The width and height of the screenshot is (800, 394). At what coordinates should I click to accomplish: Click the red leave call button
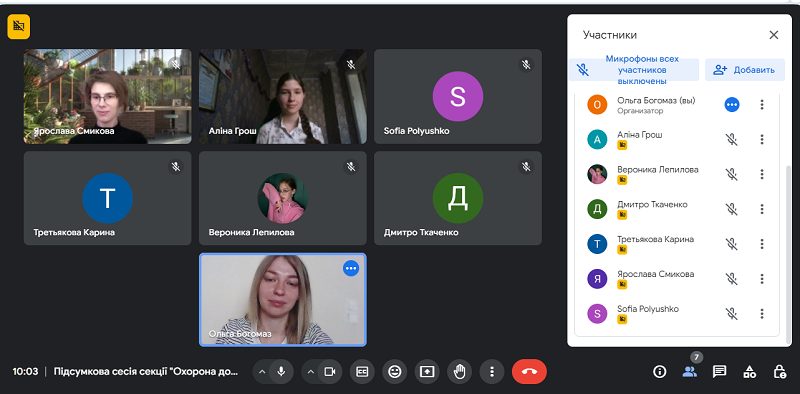(529, 372)
